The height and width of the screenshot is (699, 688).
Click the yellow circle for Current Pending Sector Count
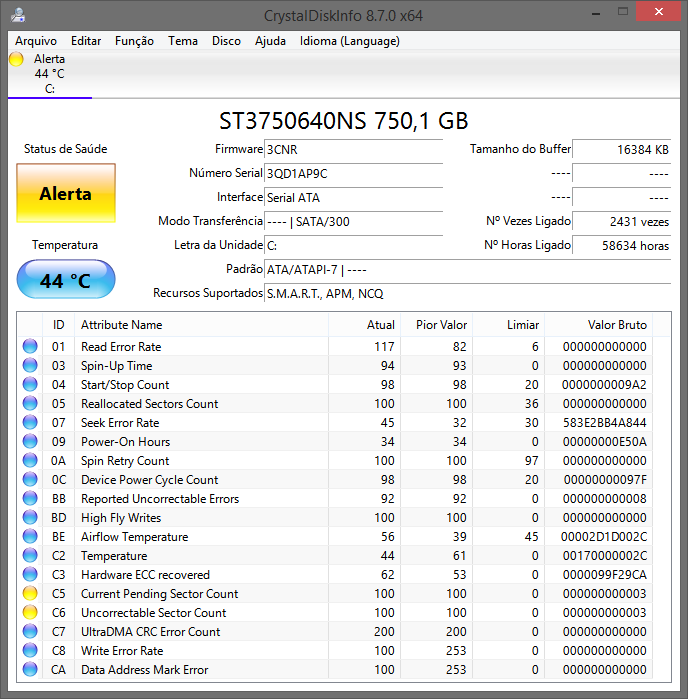30,593
